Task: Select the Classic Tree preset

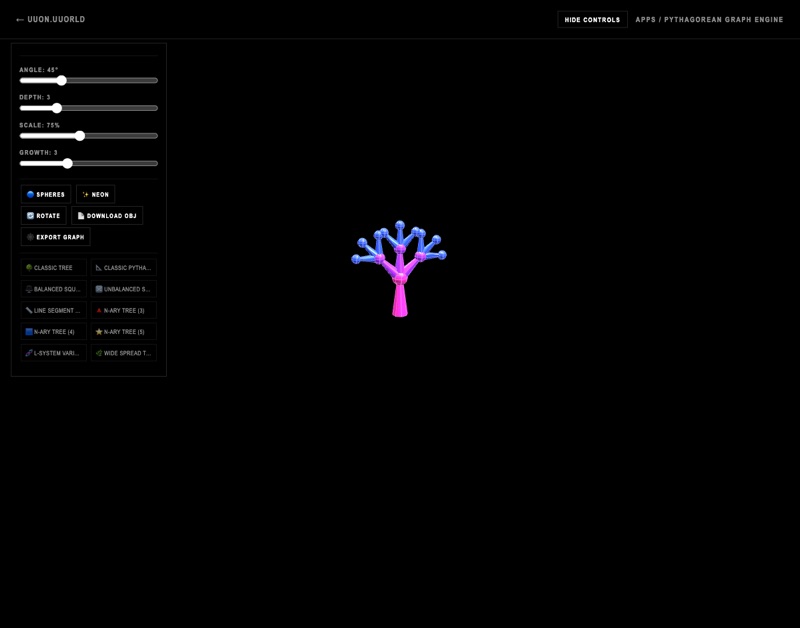Action: click(x=54, y=267)
